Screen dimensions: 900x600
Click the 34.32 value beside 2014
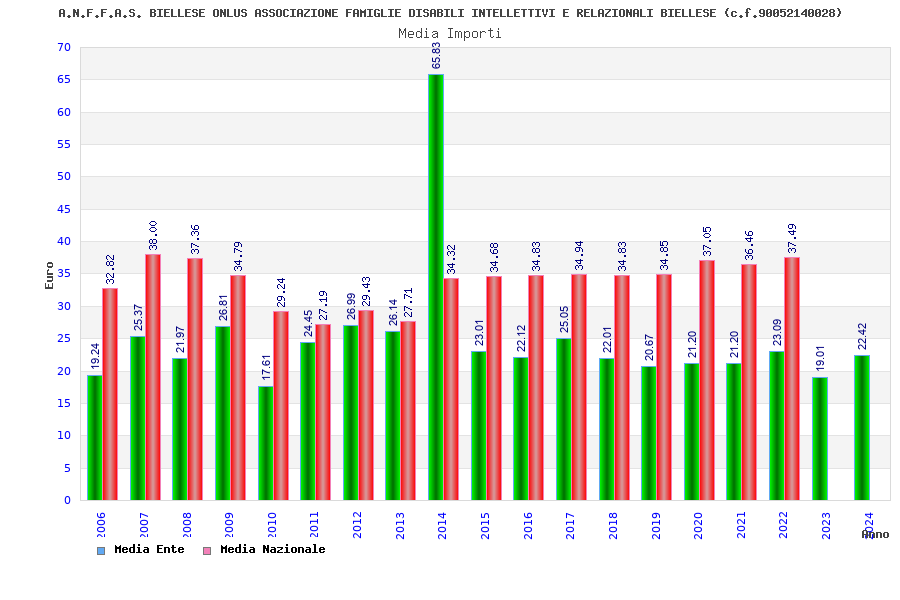pos(451,260)
